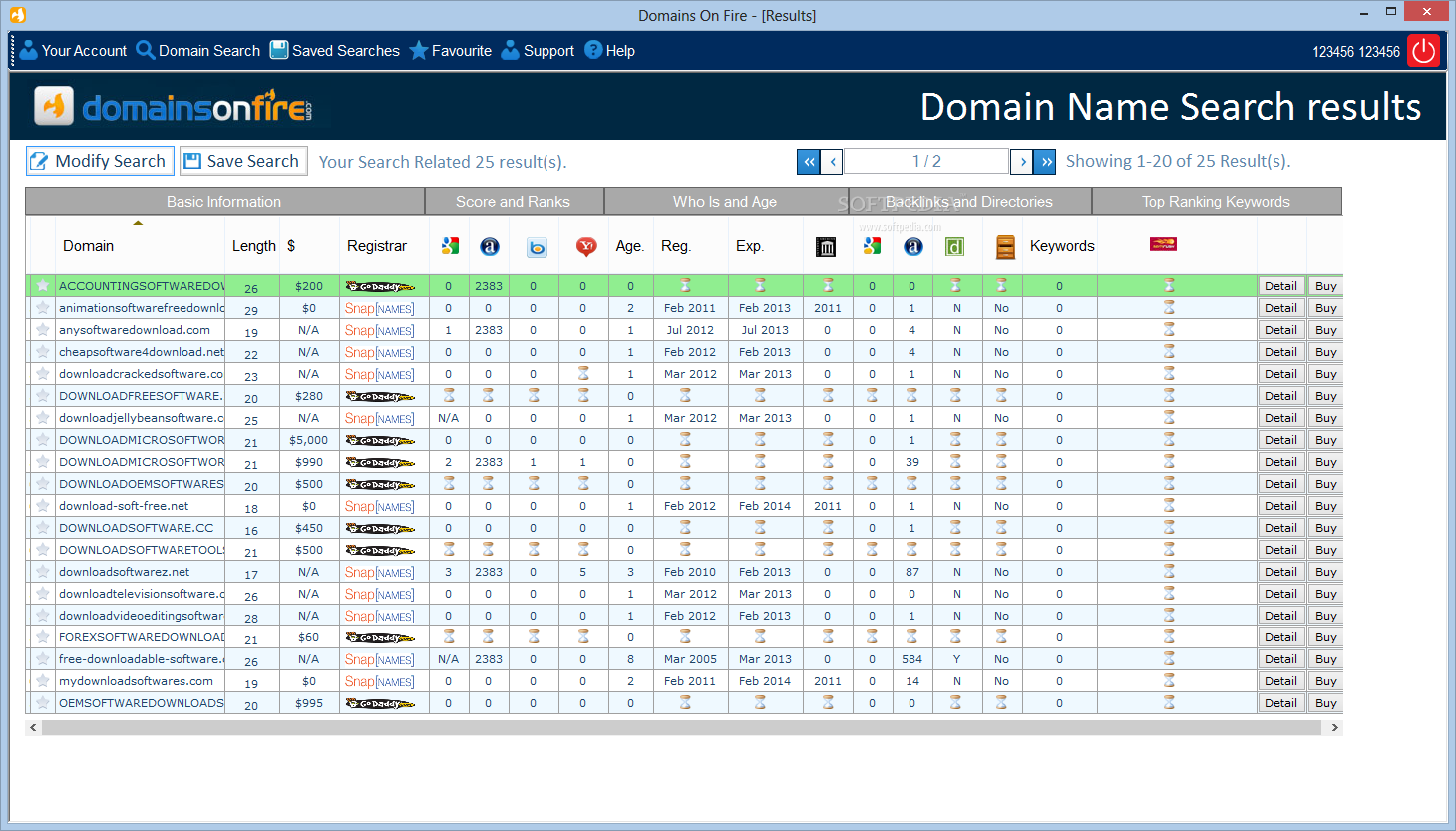Screen dimensions: 1456x831
Task: Toggle favourite star for downloadcrackedsoftware row
Action: (43, 374)
